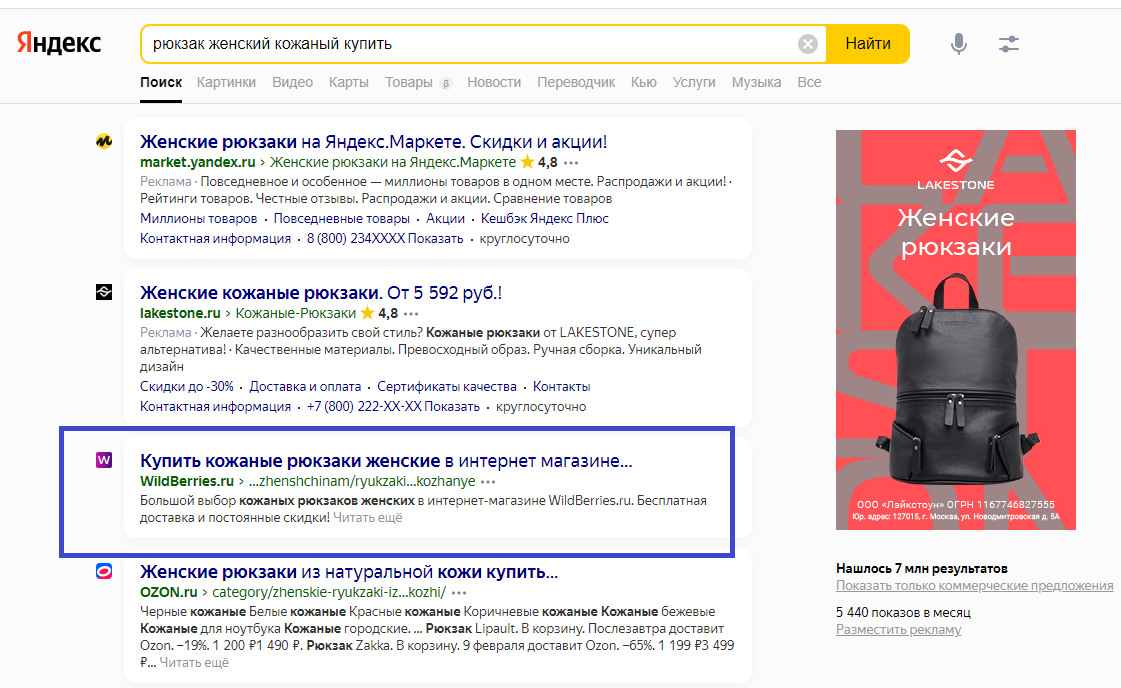The width and height of the screenshot is (1121, 688).
Task: Open search settings sliders icon
Action: tap(1009, 44)
